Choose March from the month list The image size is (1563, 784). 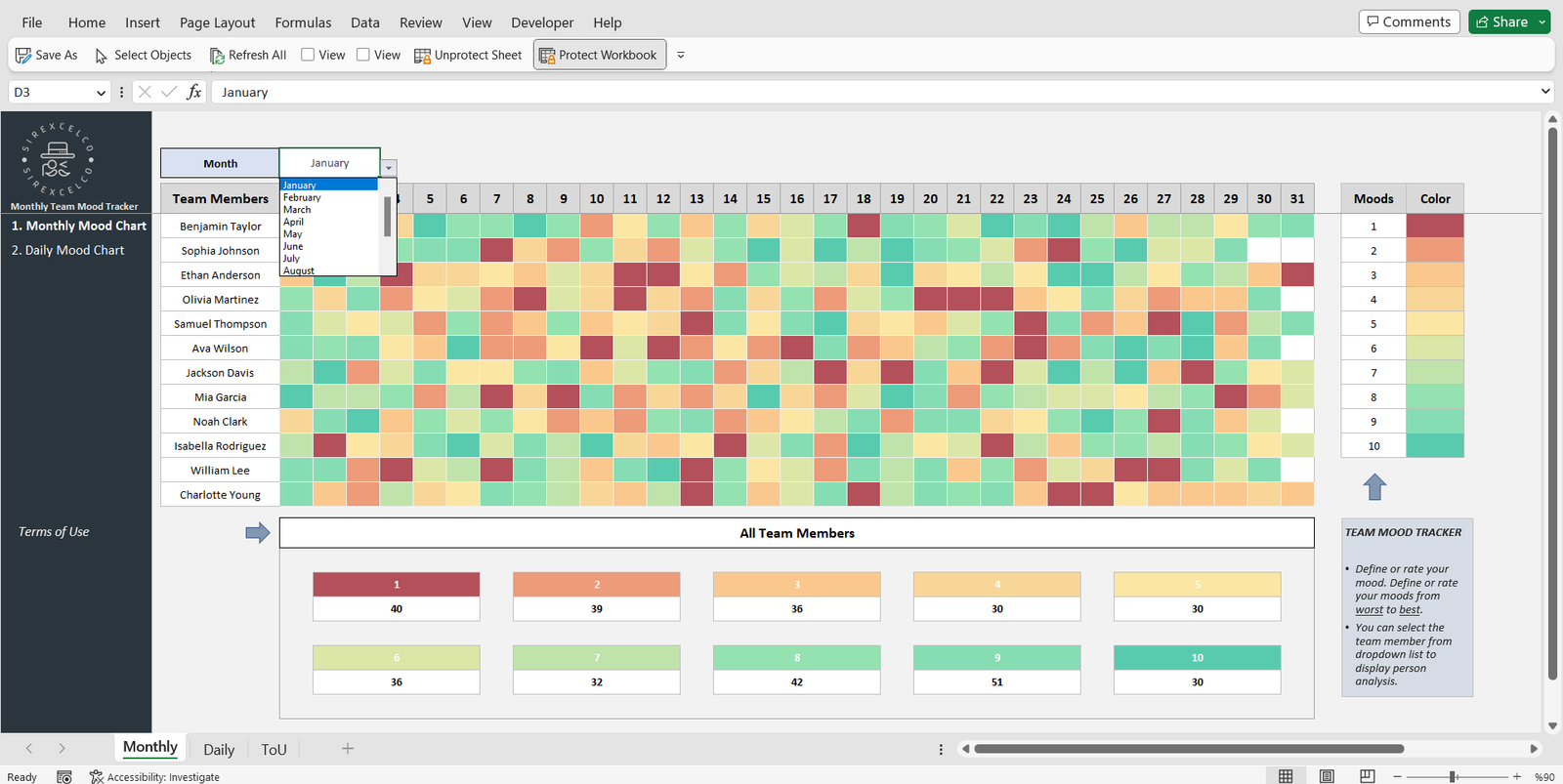click(x=297, y=210)
